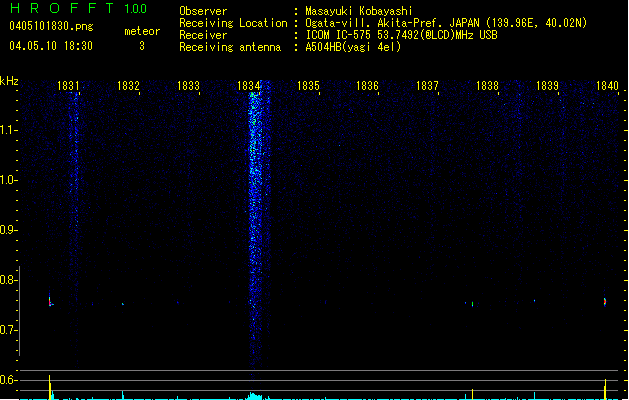Click the 1836 time marker
The width and height of the screenshot is (629, 400).
pos(367,86)
